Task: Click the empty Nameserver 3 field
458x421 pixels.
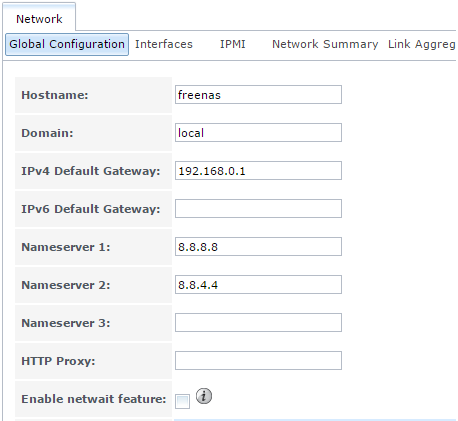Action: pyautogui.click(x=258, y=323)
